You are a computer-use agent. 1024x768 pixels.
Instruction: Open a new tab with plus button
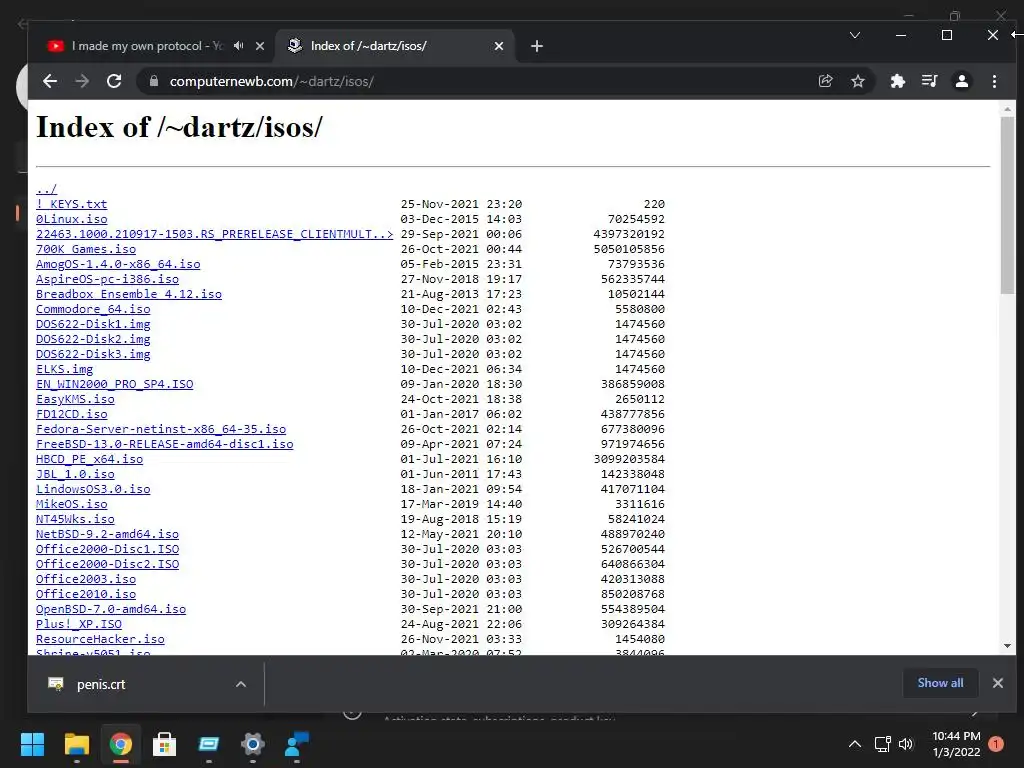tap(537, 46)
